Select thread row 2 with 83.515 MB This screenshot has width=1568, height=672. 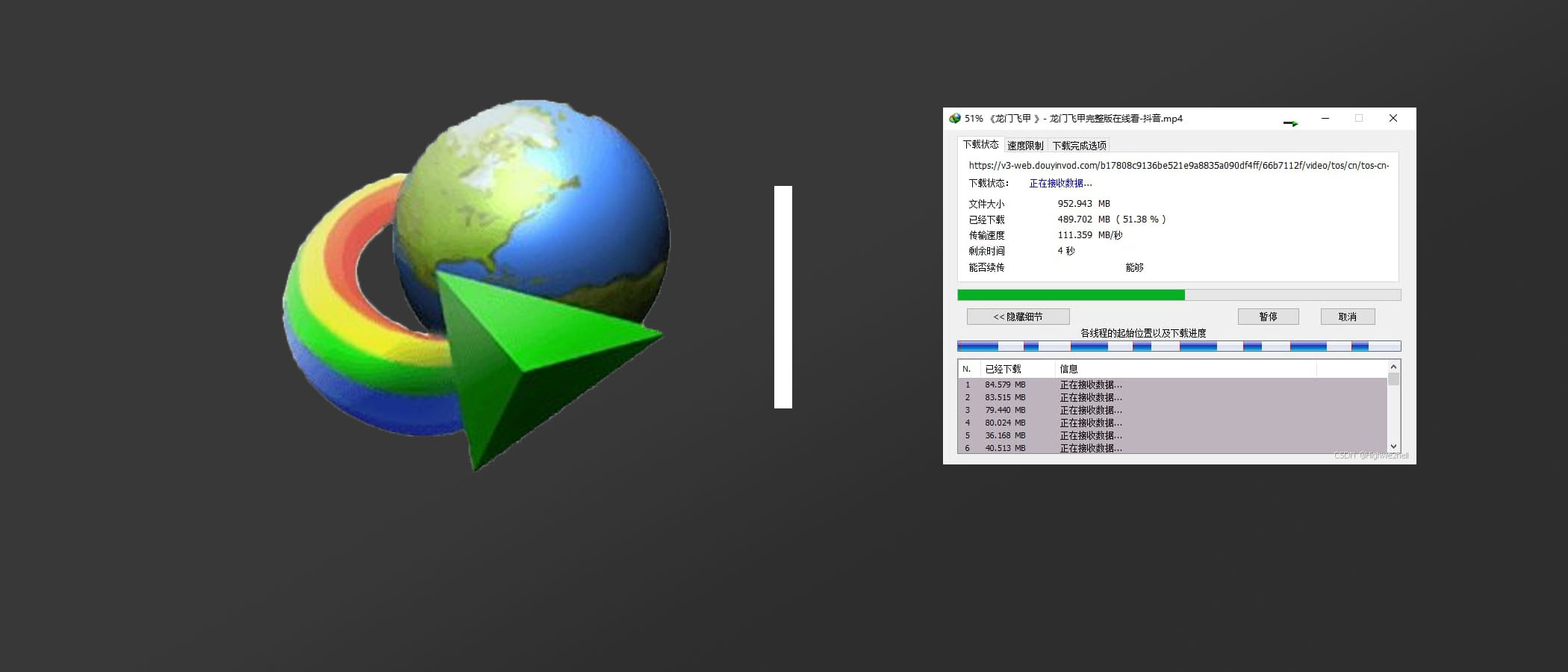pos(1172,397)
